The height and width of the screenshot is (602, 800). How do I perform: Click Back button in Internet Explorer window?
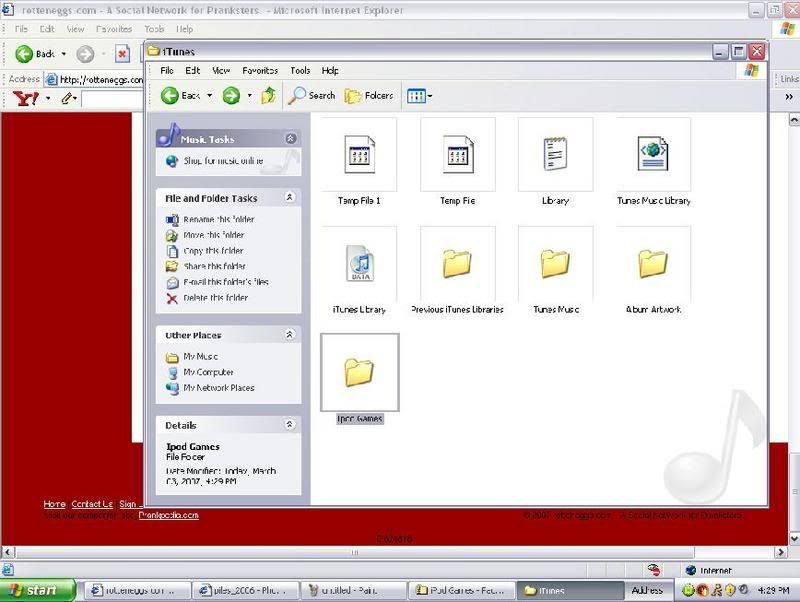pos(34,54)
